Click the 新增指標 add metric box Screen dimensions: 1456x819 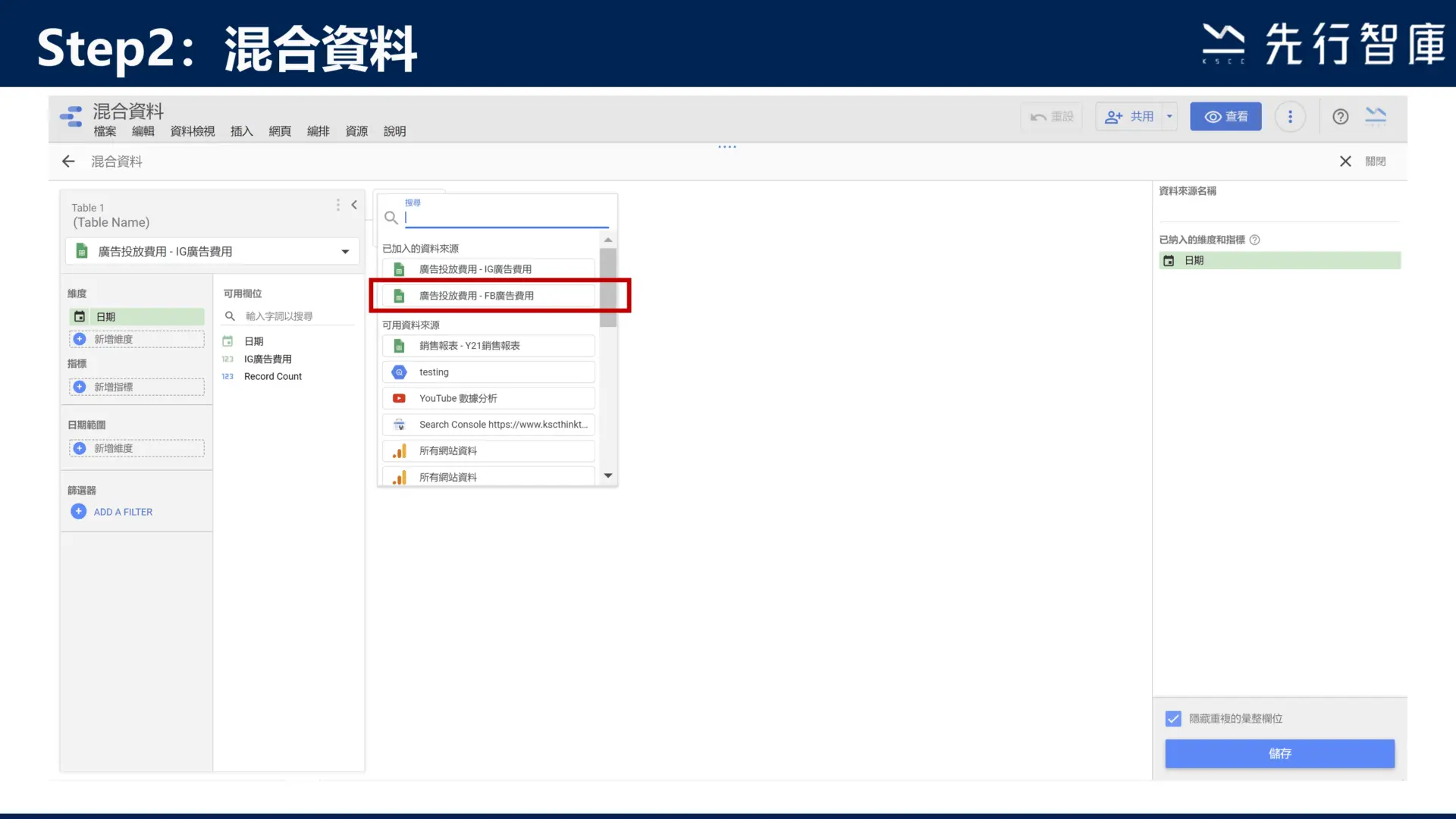click(x=136, y=387)
